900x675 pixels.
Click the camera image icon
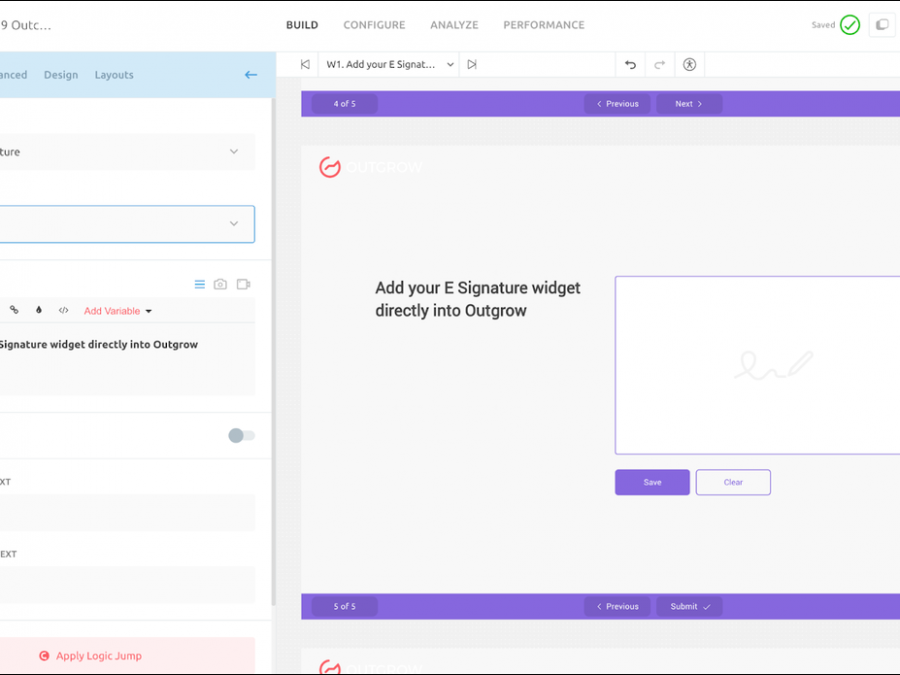(x=221, y=285)
